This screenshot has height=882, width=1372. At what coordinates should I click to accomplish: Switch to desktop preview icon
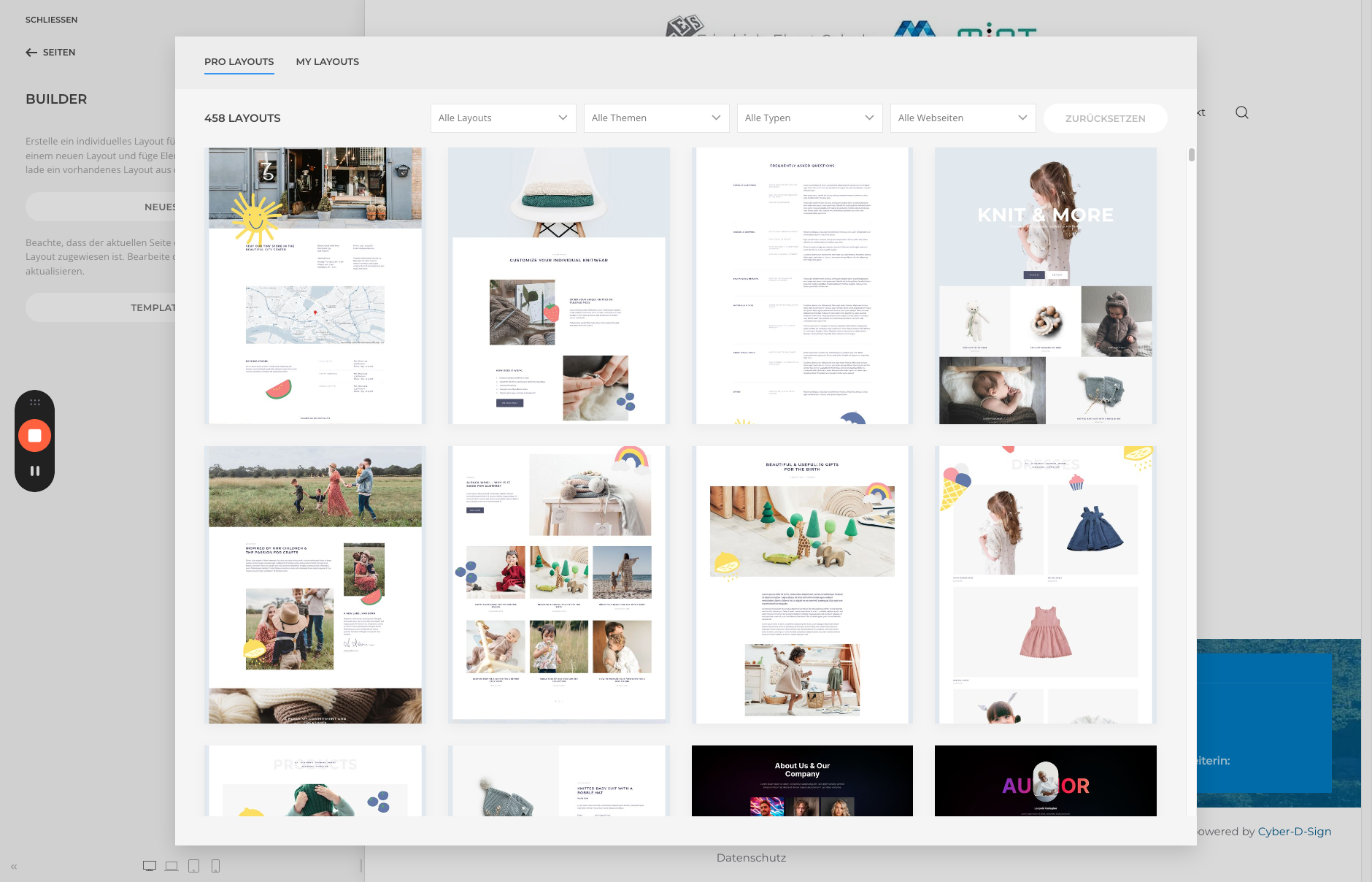pos(150,866)
